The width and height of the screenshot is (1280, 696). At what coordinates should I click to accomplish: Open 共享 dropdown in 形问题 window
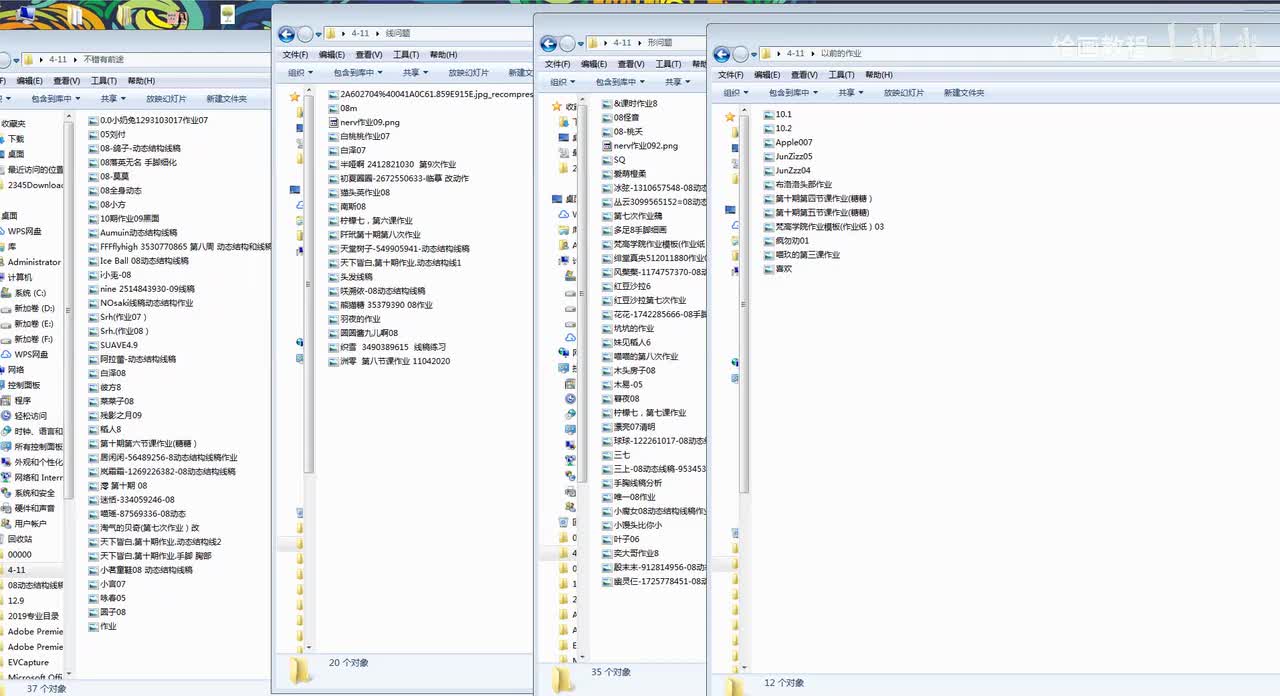[x=676, y=82]
